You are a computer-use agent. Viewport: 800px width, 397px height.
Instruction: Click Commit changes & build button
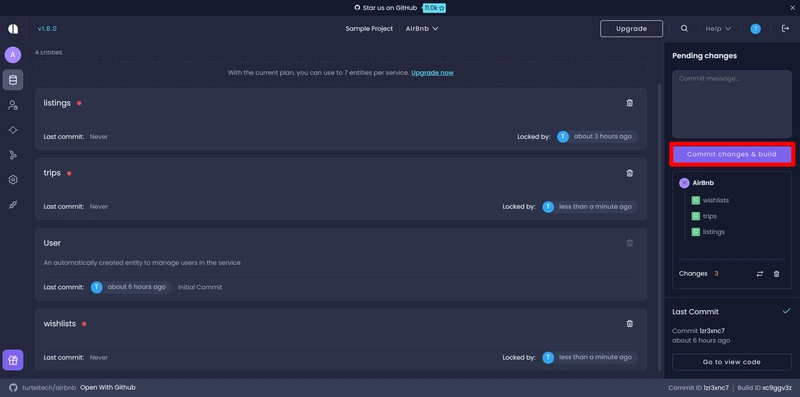(x=732, y=154)
